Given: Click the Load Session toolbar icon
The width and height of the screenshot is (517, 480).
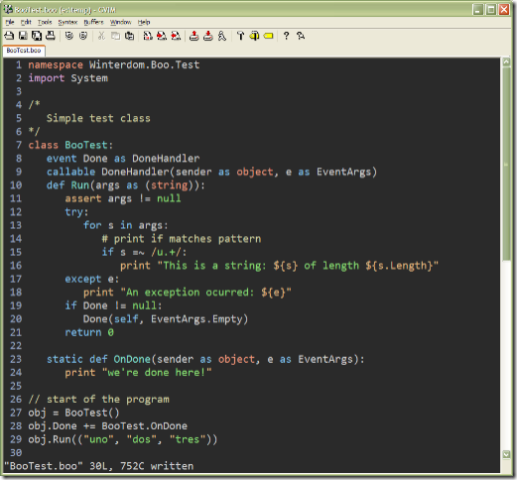Looking at the screenshot, I should pos(194,36).
